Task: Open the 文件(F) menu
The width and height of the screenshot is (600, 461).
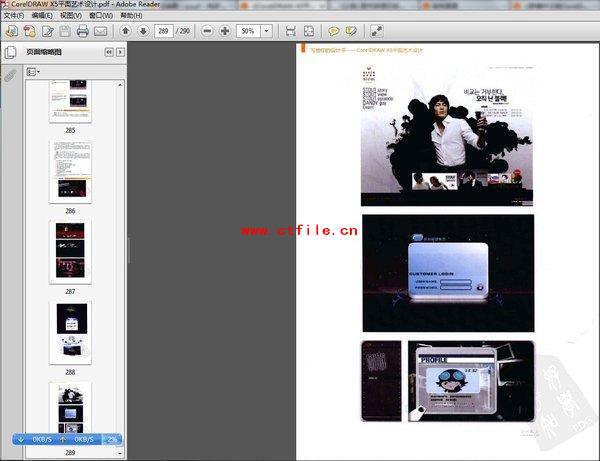Action: 14,16
